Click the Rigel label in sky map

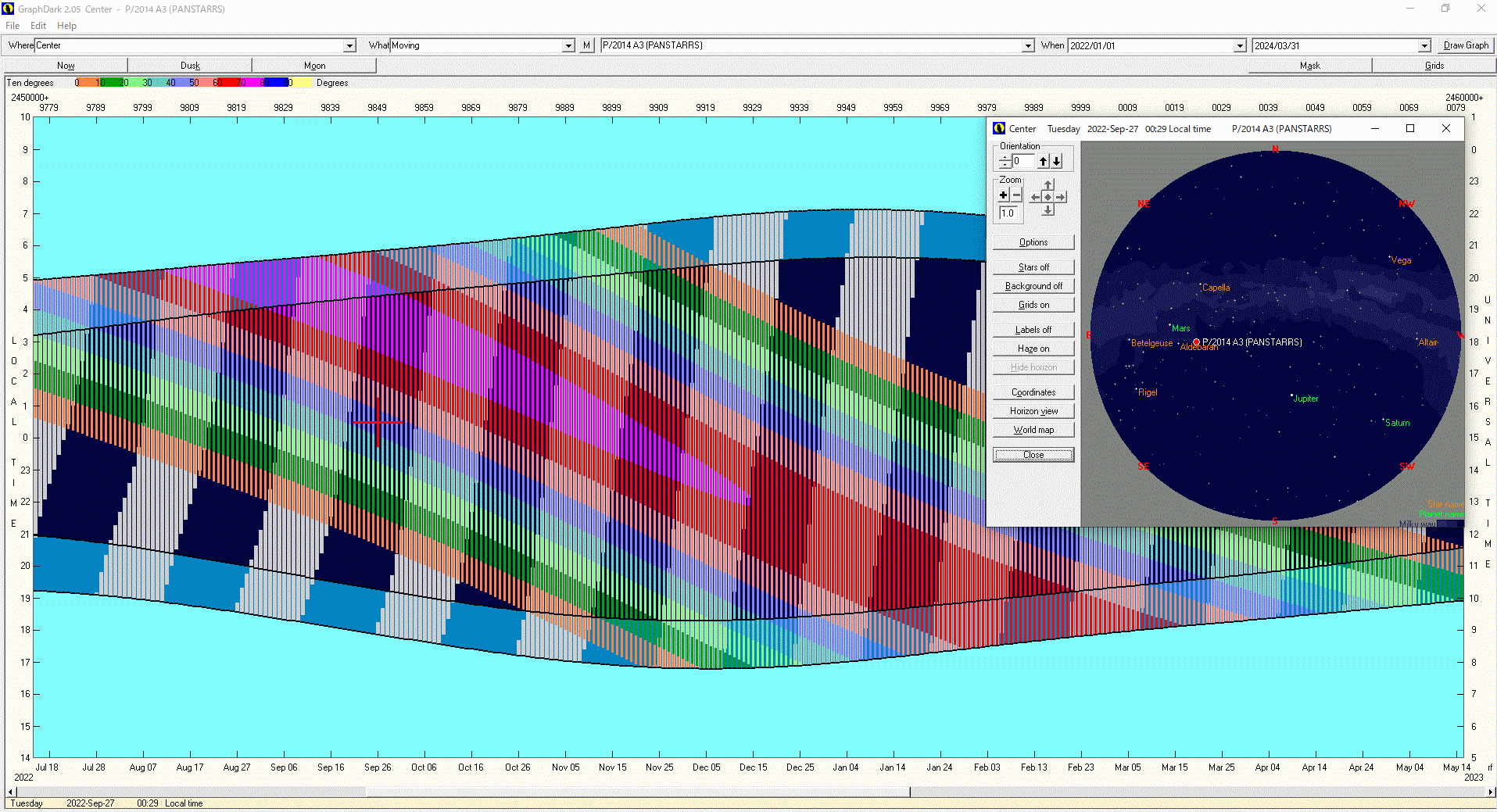(1148, 392)
